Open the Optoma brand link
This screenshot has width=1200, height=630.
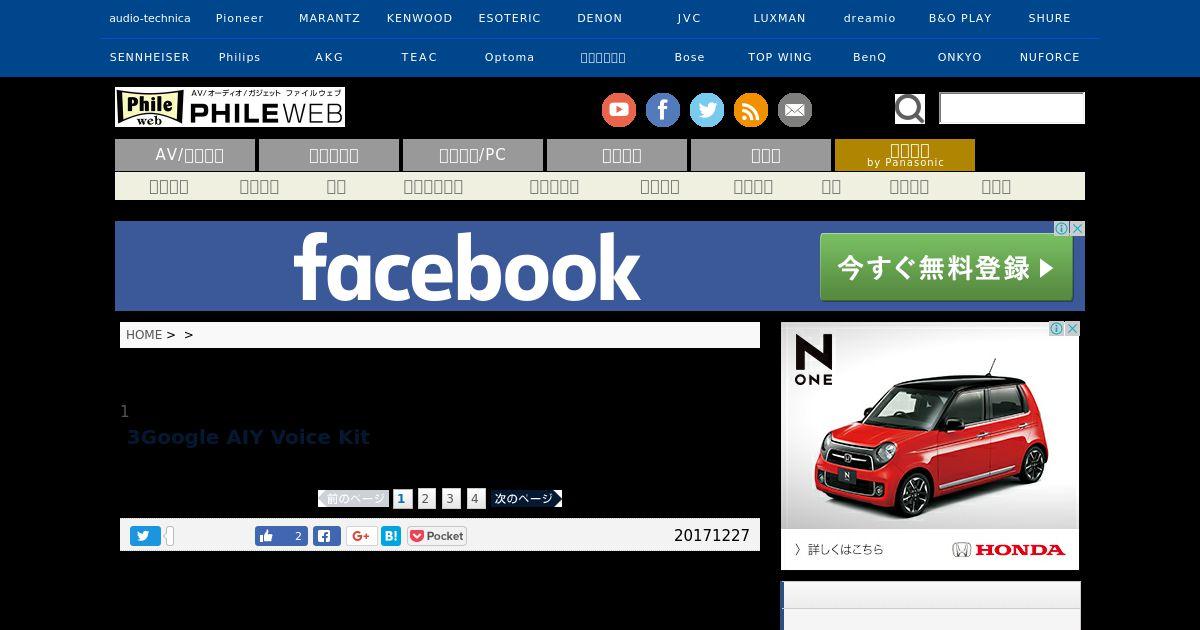[510, 57]
